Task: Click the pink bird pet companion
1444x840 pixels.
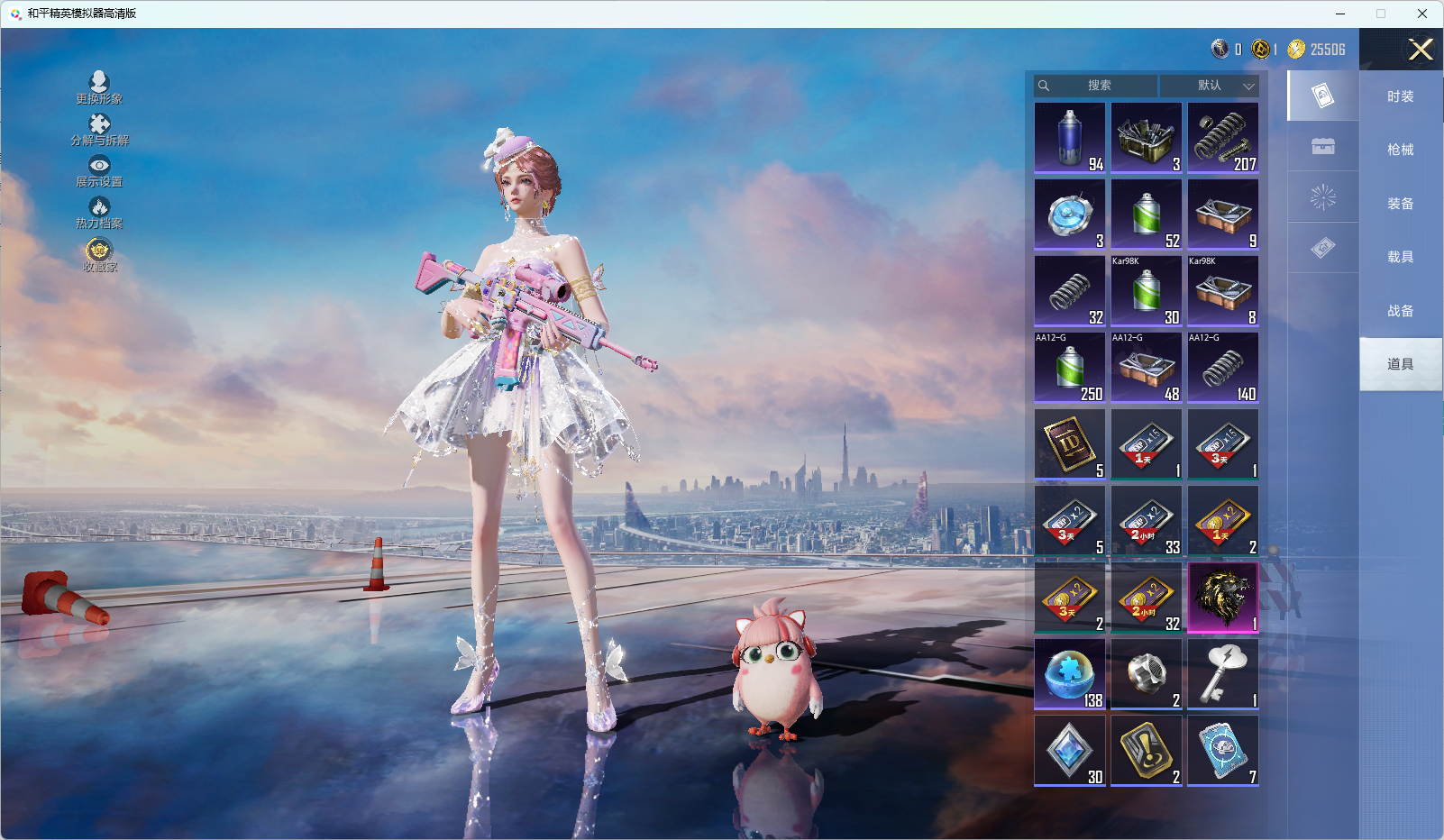Action: coord(777,669)
